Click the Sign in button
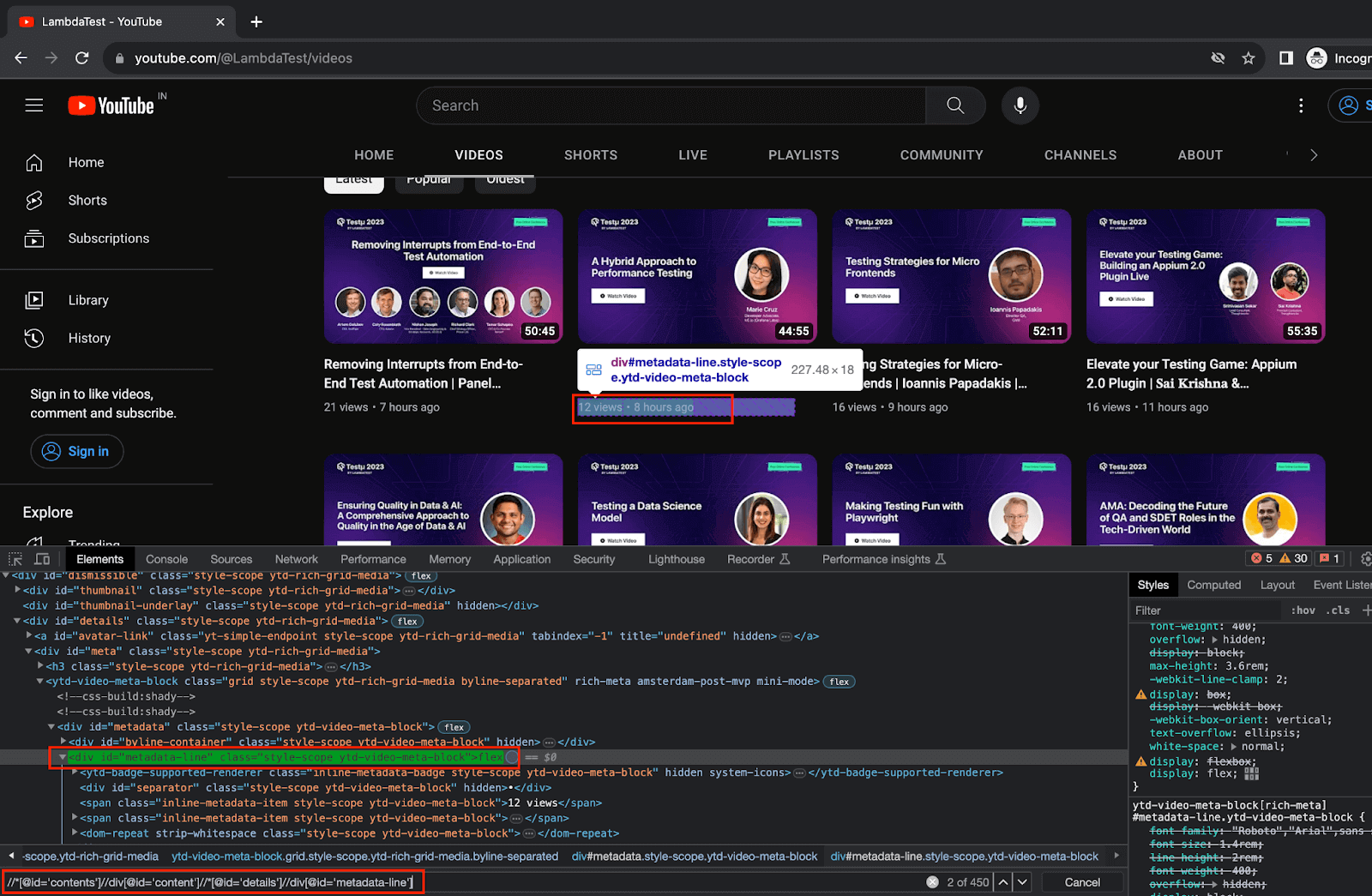Screen dimensions: 1372x896 tap(76, 451)
